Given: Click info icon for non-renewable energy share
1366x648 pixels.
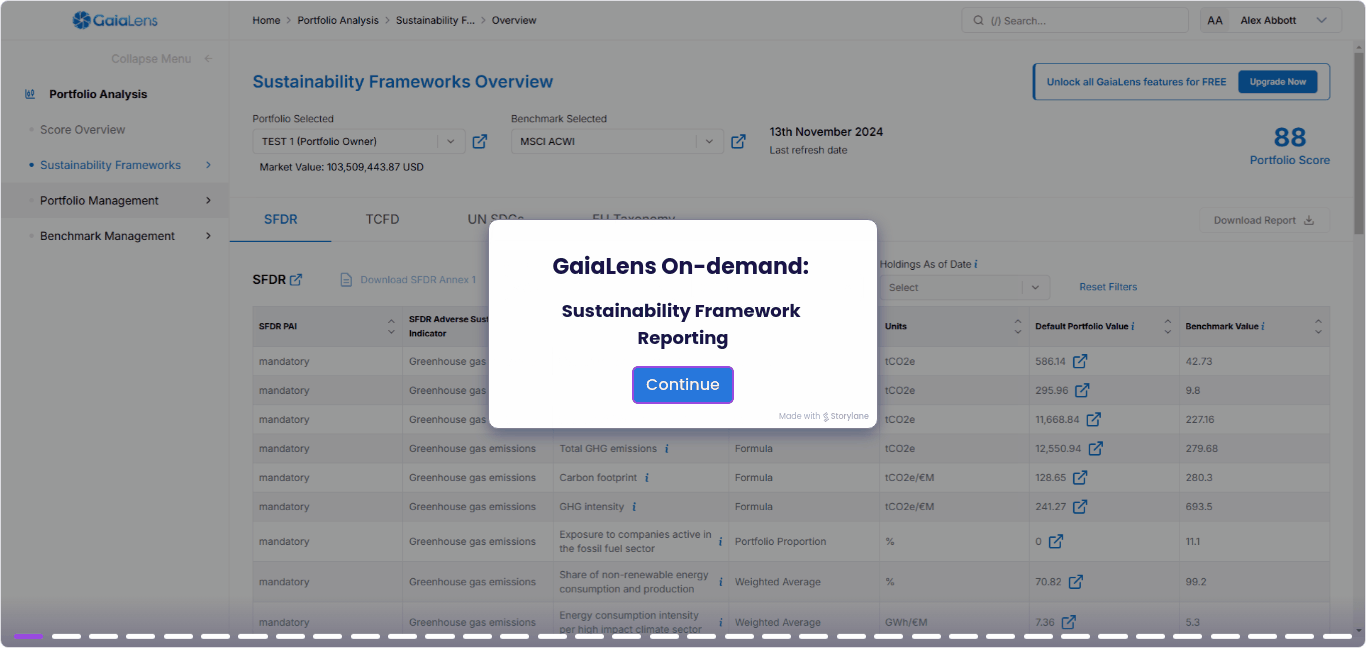Looking at the screenshot, I should coord(720,582).
